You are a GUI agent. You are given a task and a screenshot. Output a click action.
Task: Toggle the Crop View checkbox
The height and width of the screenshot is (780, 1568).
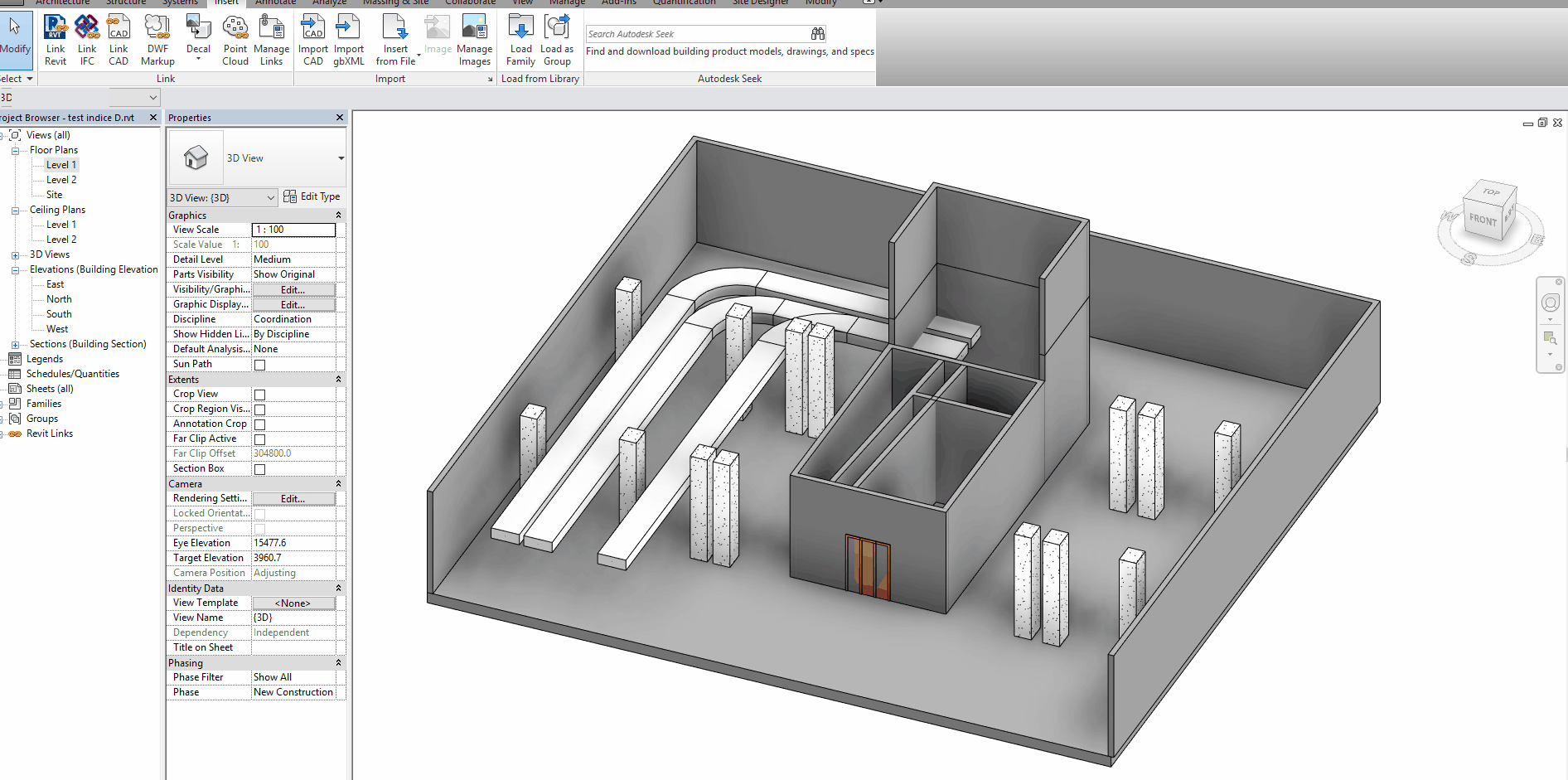259,395
